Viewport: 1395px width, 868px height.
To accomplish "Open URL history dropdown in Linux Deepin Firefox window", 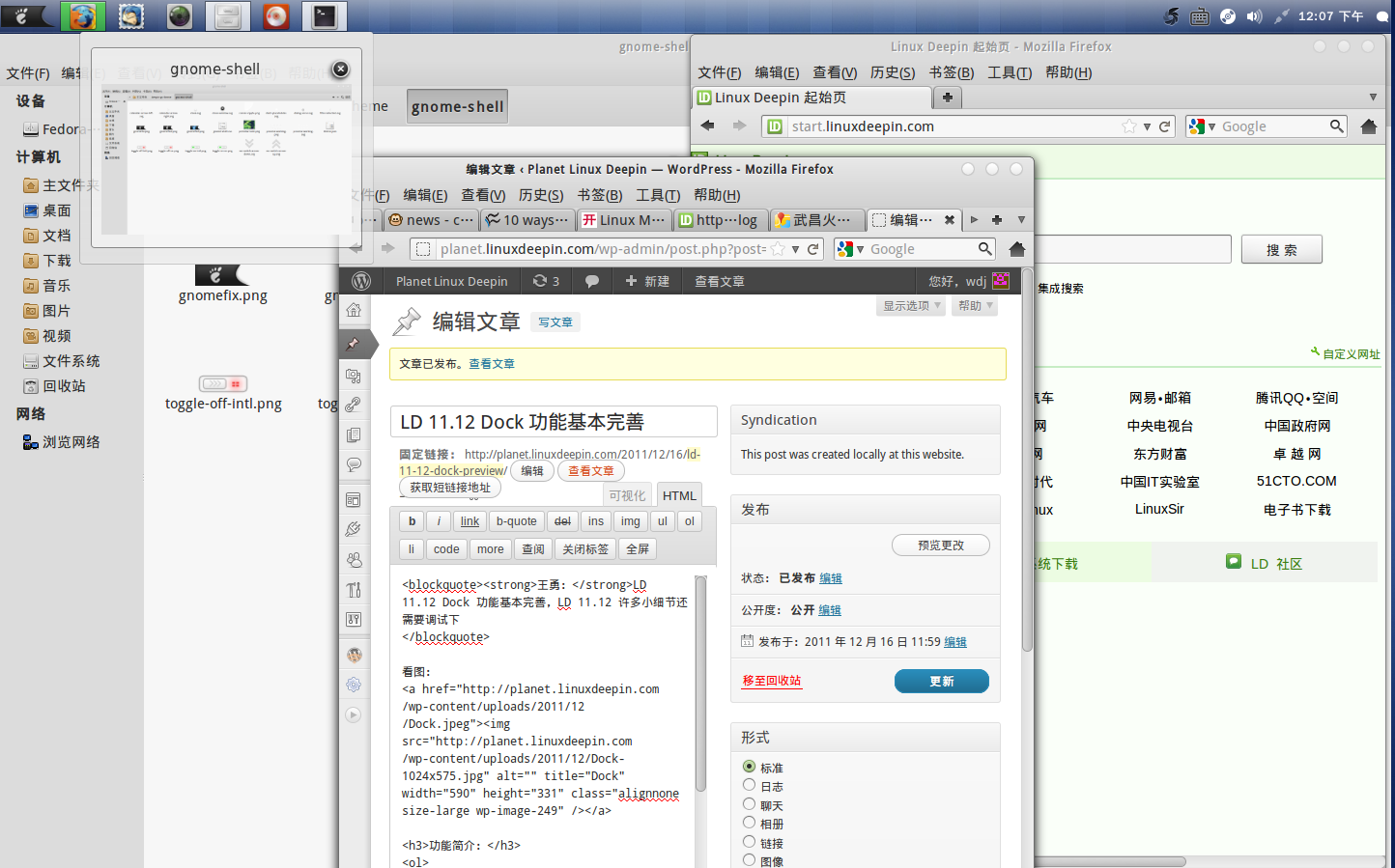I will (1147, 126).
